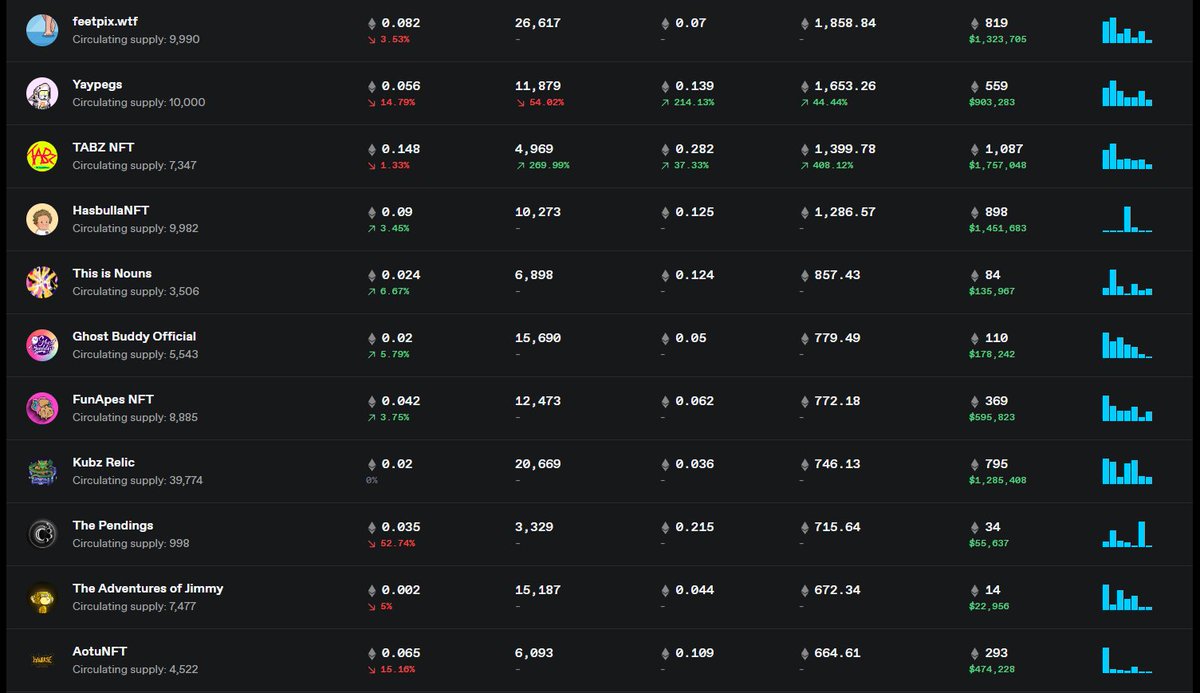1200x693 pixels.
Task: Open The Pendings collection name
Action: [113, 526]
